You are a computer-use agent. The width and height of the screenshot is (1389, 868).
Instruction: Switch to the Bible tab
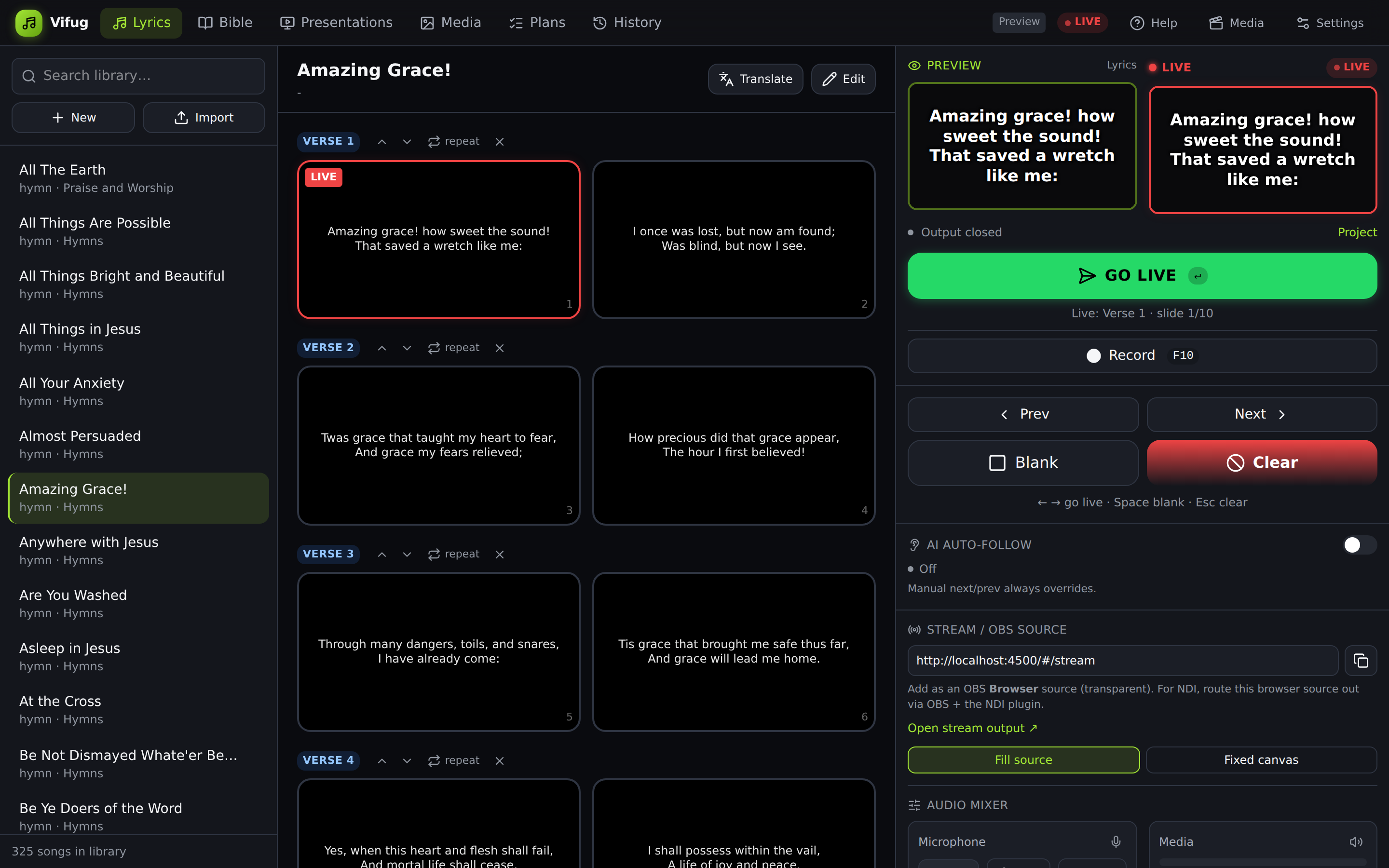[225, 23]
